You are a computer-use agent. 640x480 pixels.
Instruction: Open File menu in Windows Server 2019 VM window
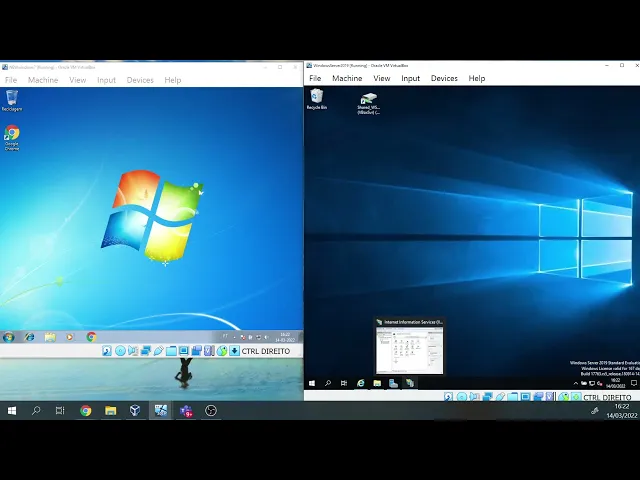pos(315,78)
